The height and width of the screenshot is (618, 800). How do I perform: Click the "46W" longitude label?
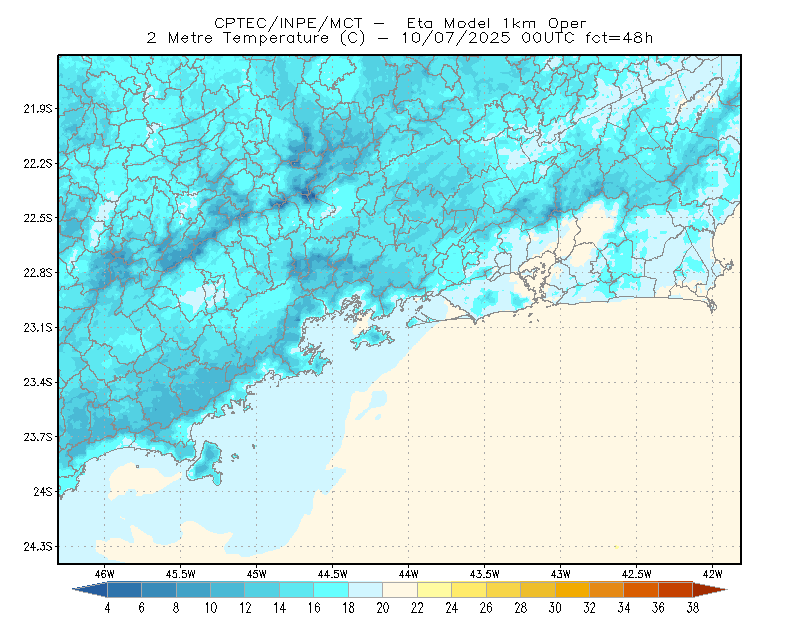pos(105,574)
